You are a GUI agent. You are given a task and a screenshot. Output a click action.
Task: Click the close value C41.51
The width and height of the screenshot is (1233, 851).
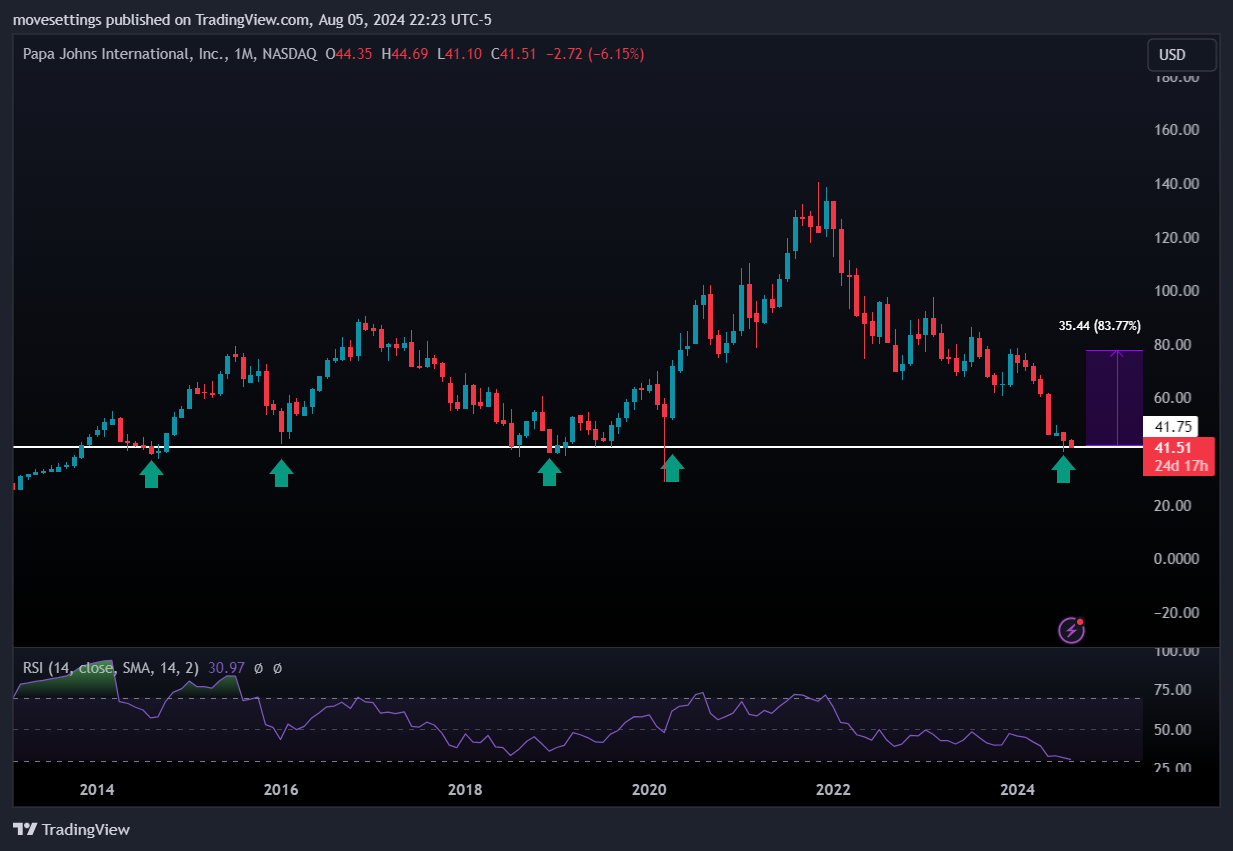[515, 54]
